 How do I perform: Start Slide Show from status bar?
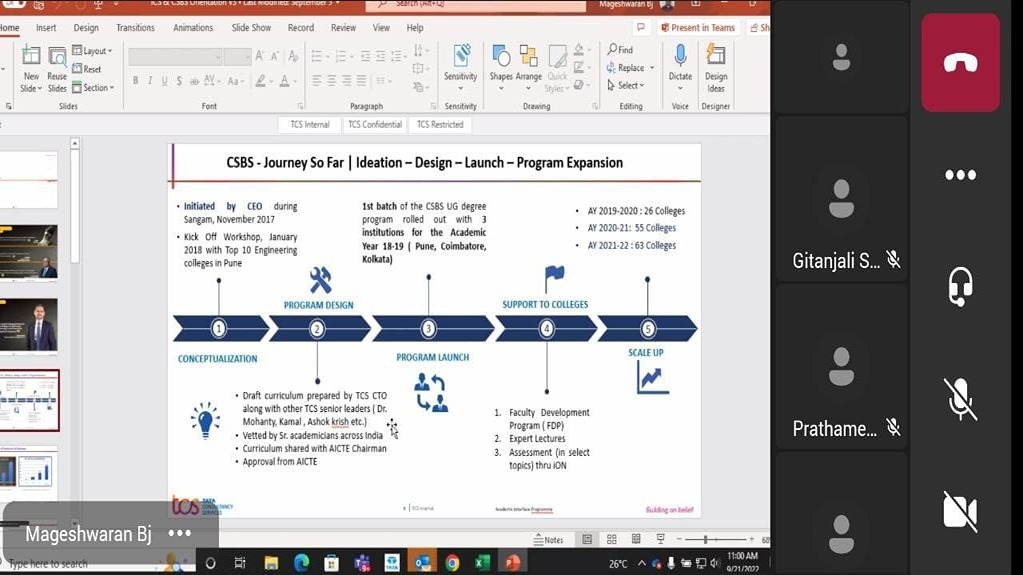[x=660, y=539]
